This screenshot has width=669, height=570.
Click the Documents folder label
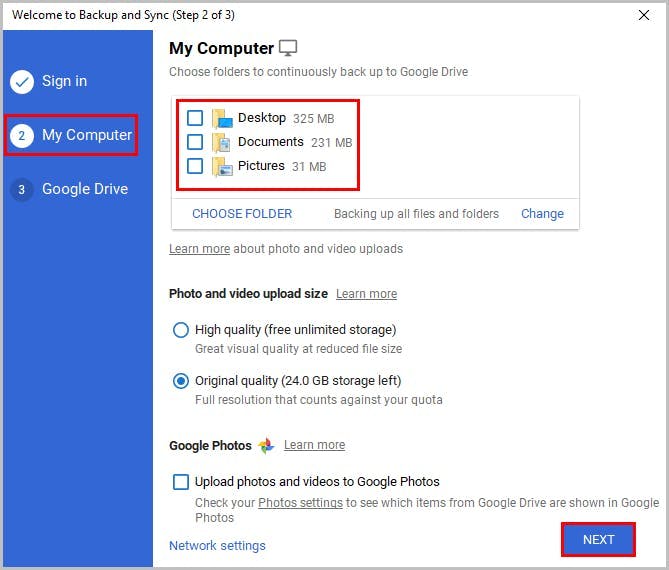pos(271,142)
